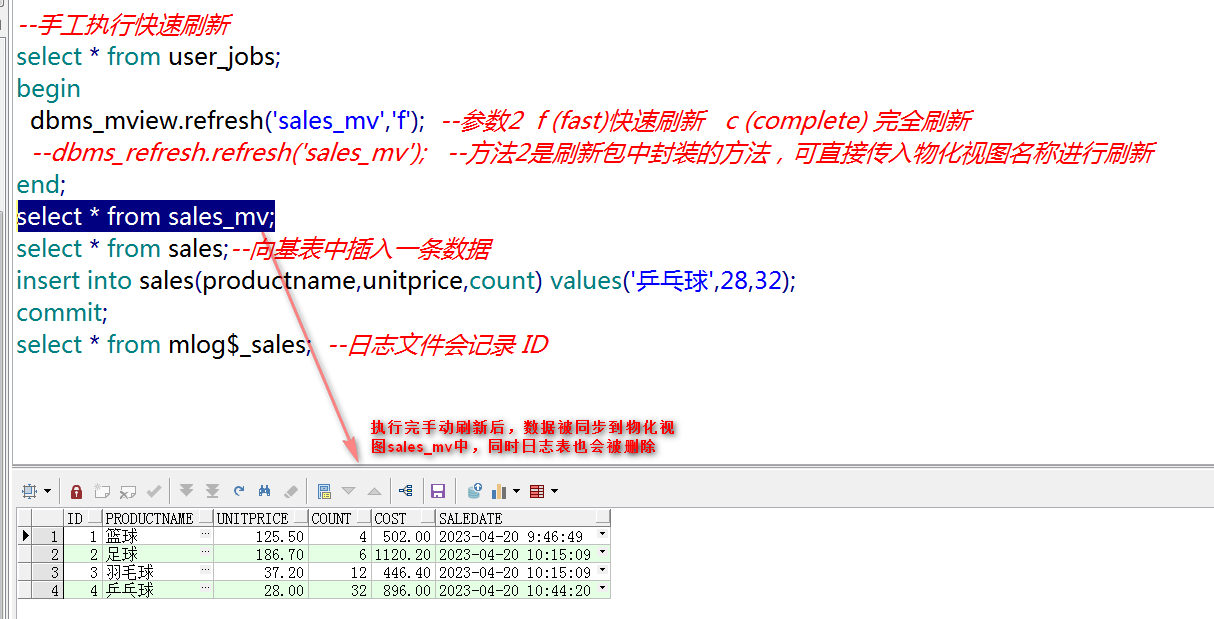The height and width of the screenshot is (619, 1214).
Task: Click ellipsis button in 篮球 cell
Action: pos(206,536)
